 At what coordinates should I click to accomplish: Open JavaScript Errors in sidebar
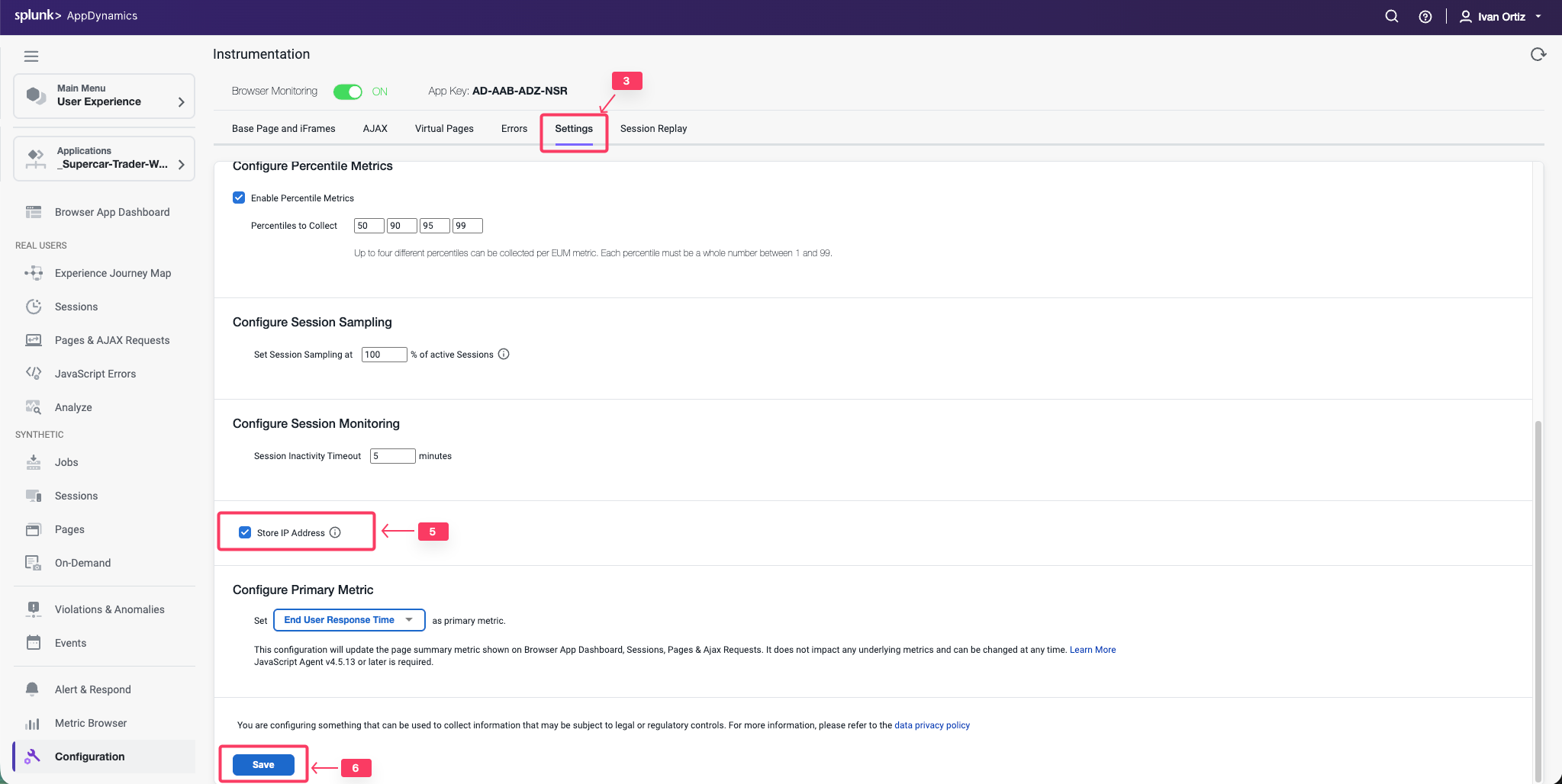95,374
